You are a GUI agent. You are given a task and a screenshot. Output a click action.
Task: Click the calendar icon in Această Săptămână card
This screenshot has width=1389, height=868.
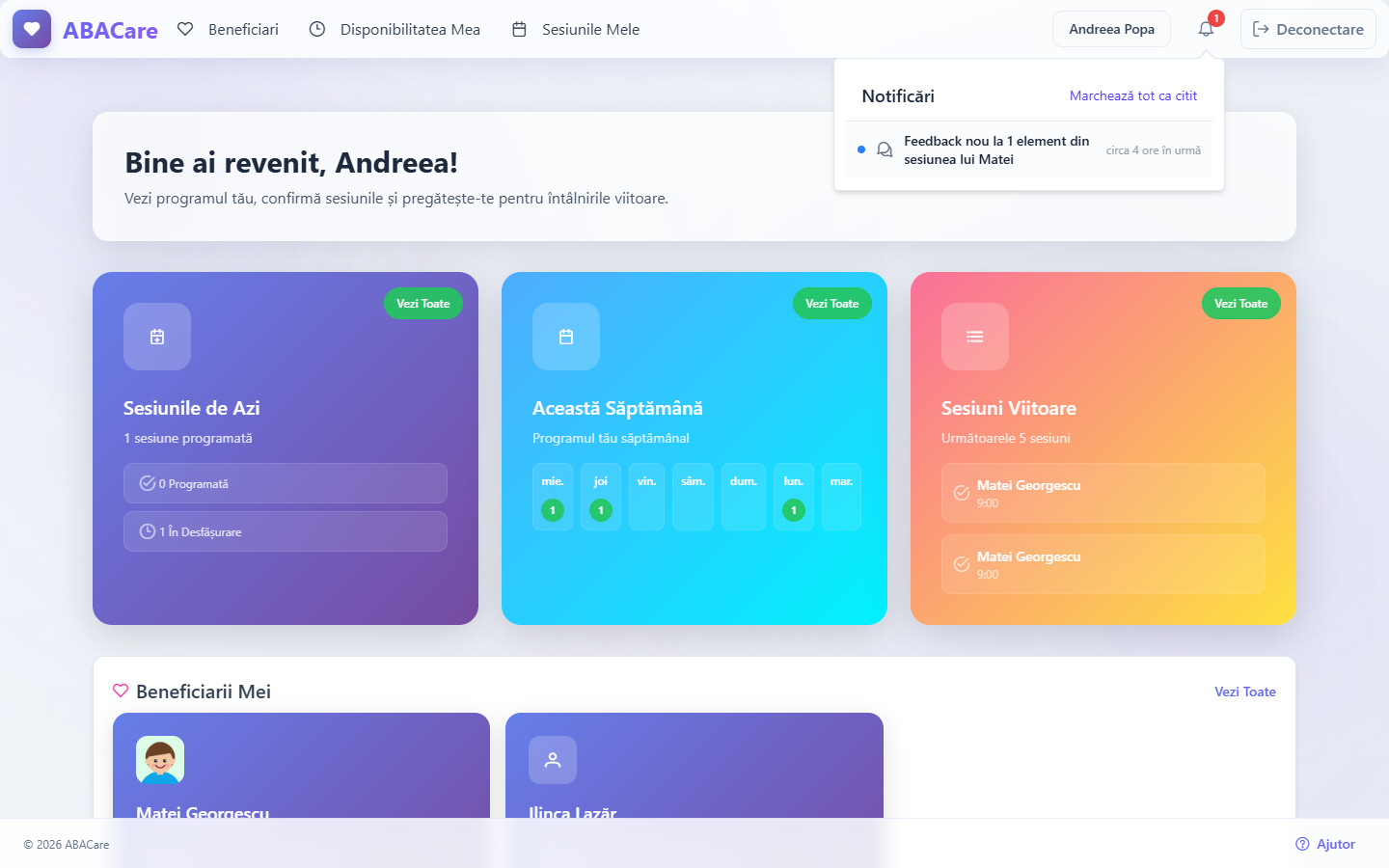[566, 337]
